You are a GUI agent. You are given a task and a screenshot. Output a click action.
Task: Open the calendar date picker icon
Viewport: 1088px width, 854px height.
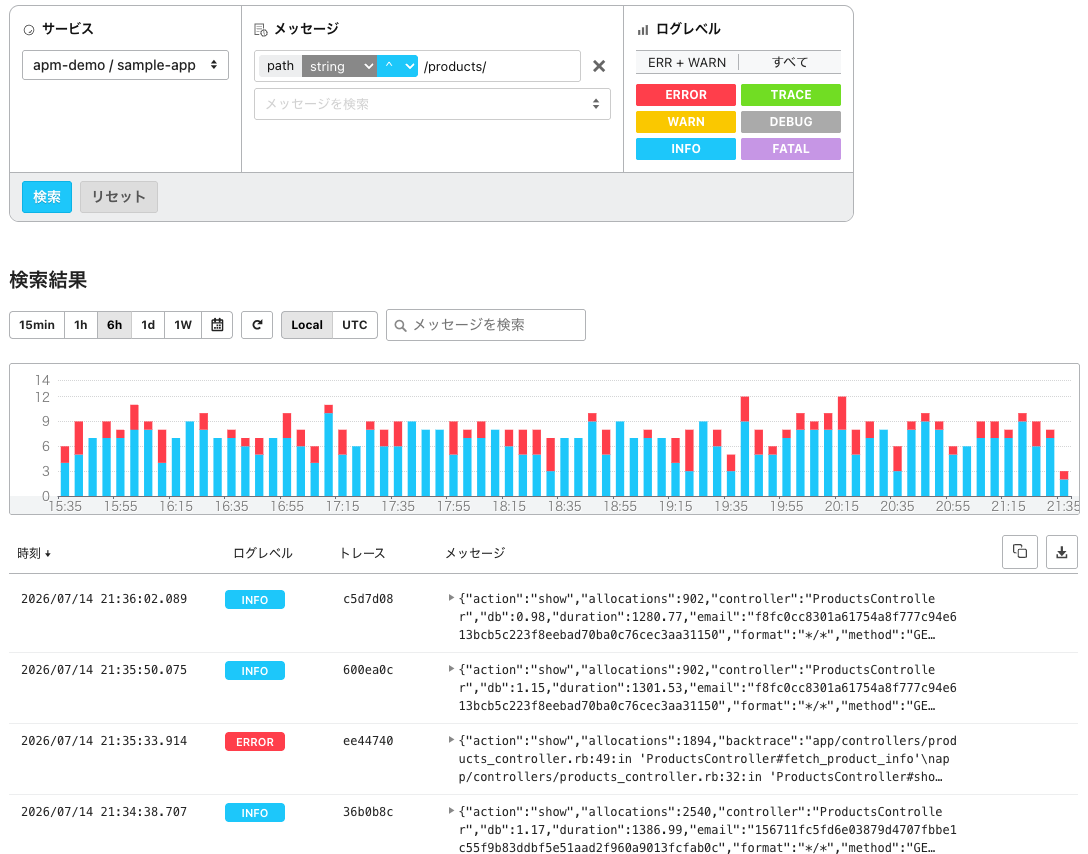pos(217,325)
